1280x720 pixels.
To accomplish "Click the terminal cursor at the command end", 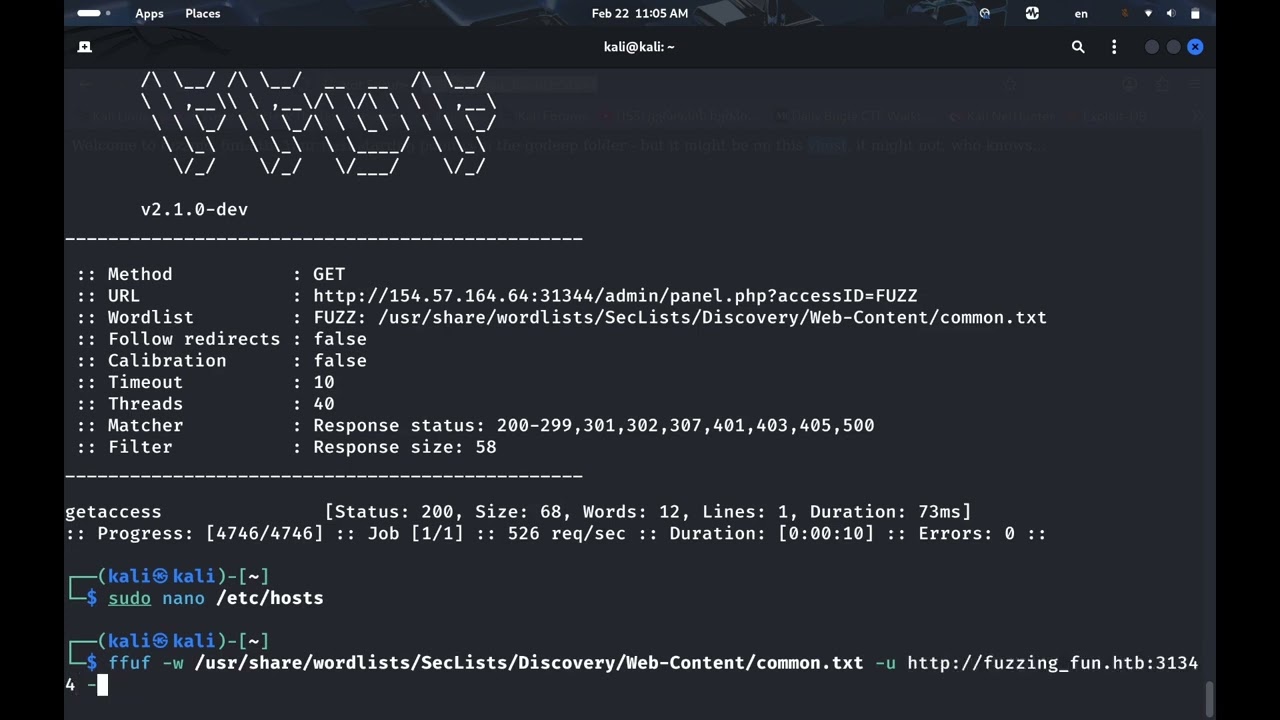I will [102, 685].
